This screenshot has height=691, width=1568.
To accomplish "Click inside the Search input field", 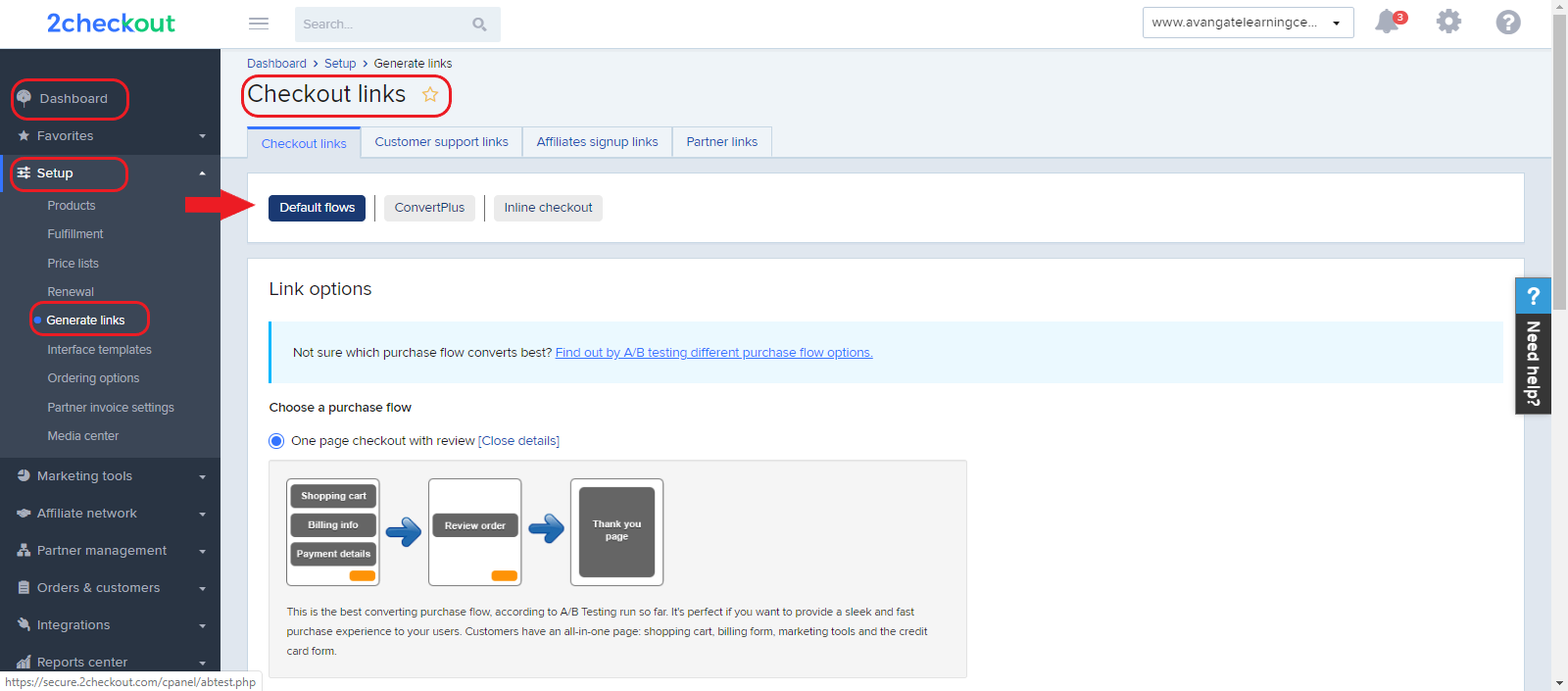I will click(x=382, y=25).
